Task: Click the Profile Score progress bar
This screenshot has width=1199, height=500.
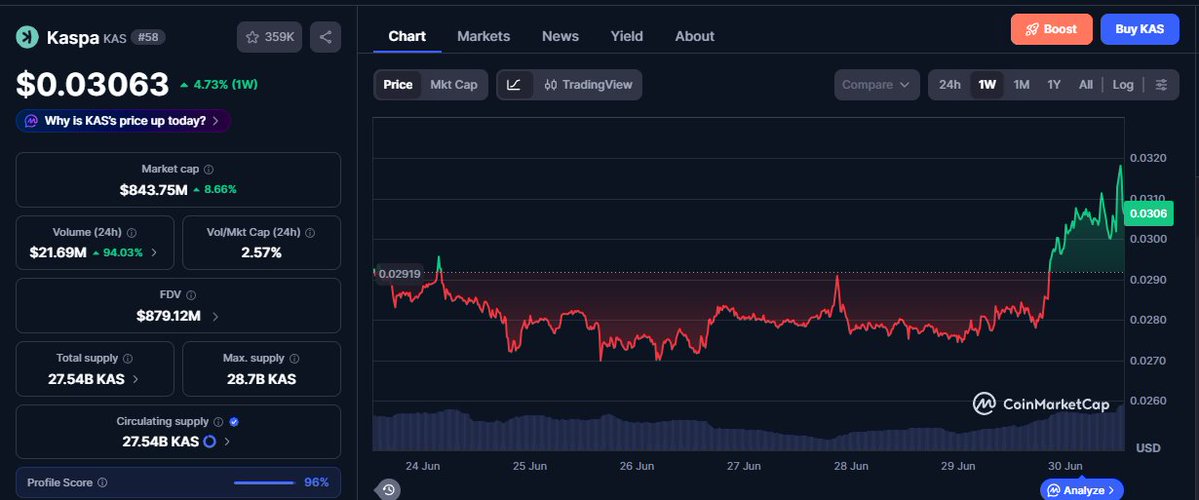Action: point(265,482)
